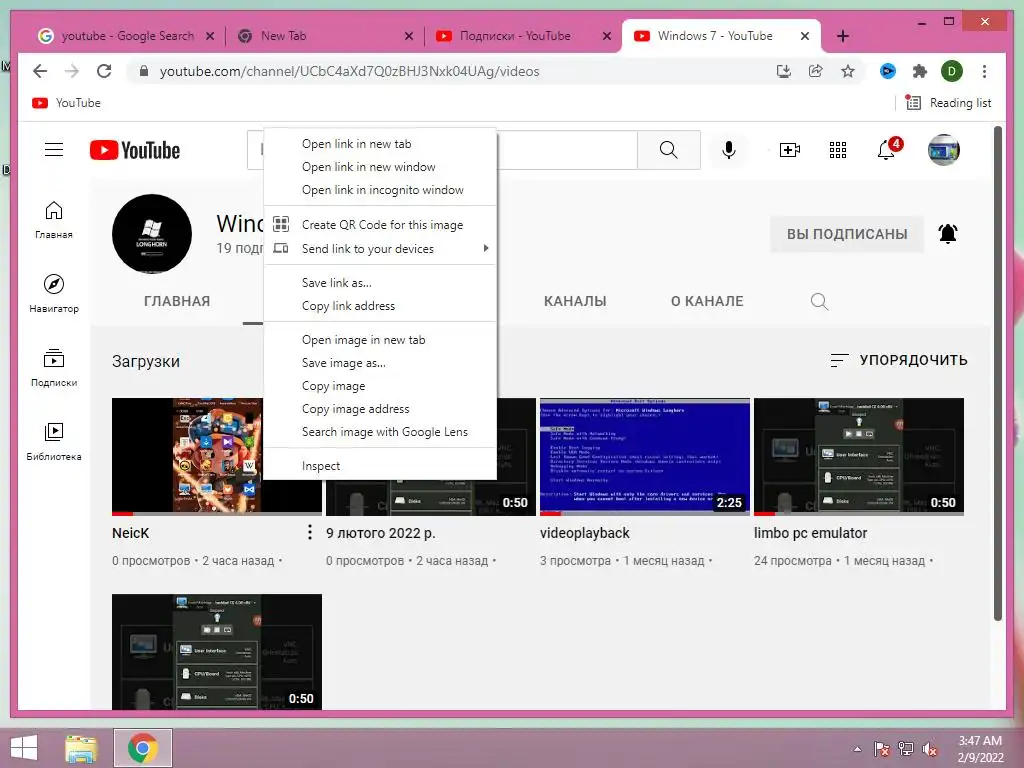
Task: Open the YouTube apps grid icon
Action: (838, 150)
